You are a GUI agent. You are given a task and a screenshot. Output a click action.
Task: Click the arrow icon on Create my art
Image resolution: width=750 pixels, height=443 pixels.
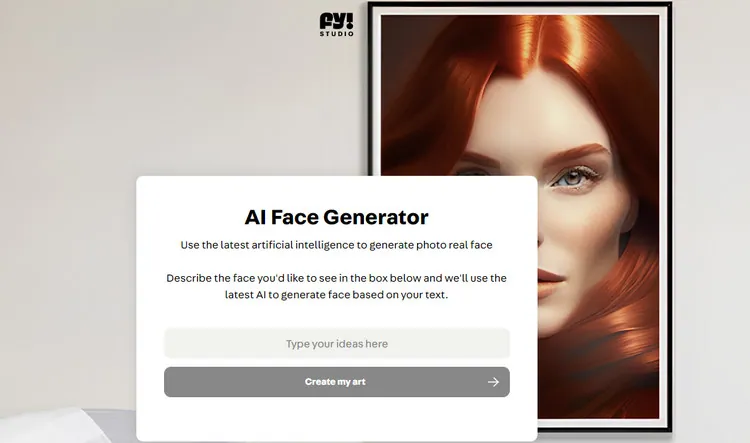point(493,382)
